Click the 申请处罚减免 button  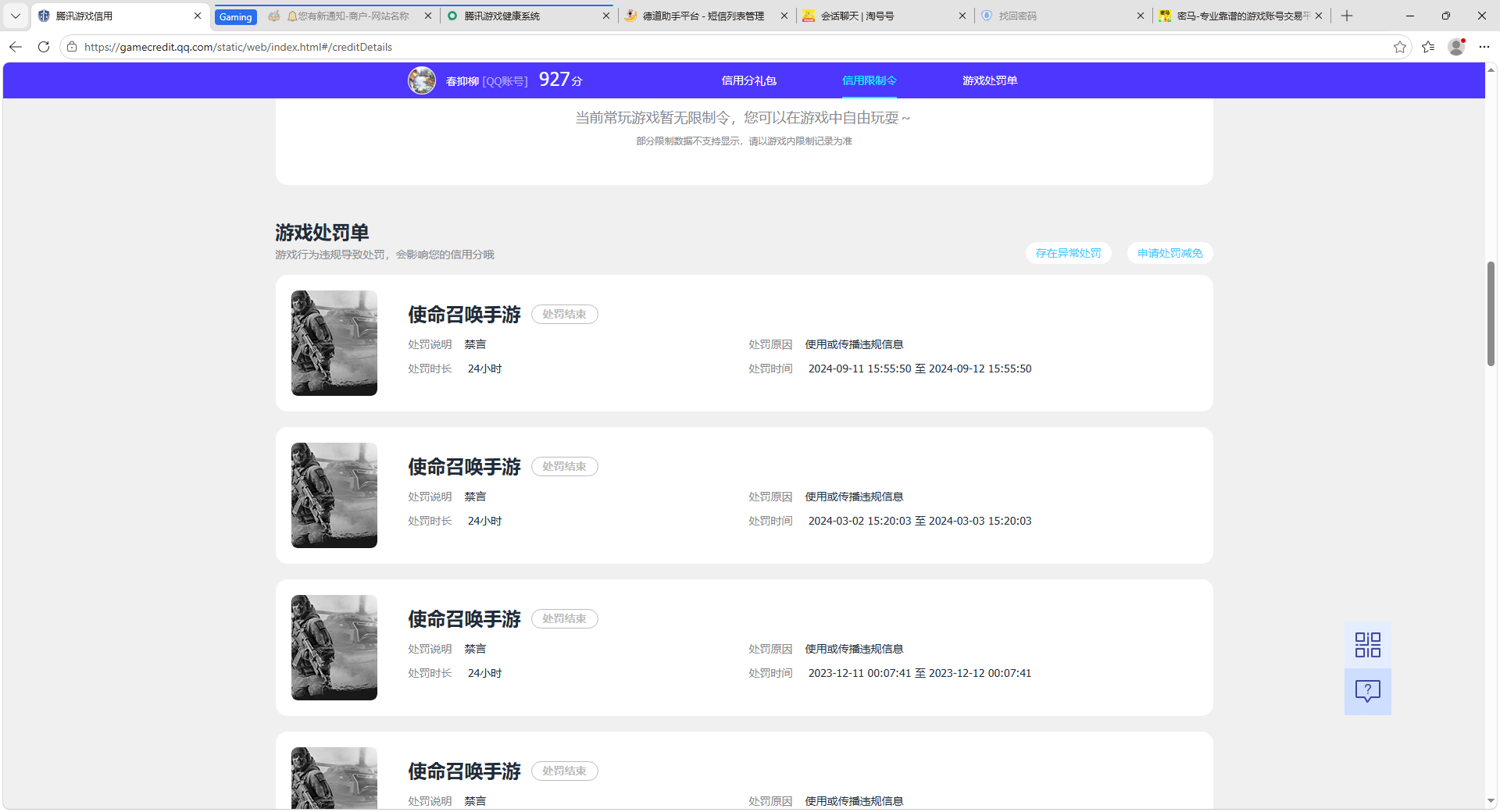[1170, 253]
